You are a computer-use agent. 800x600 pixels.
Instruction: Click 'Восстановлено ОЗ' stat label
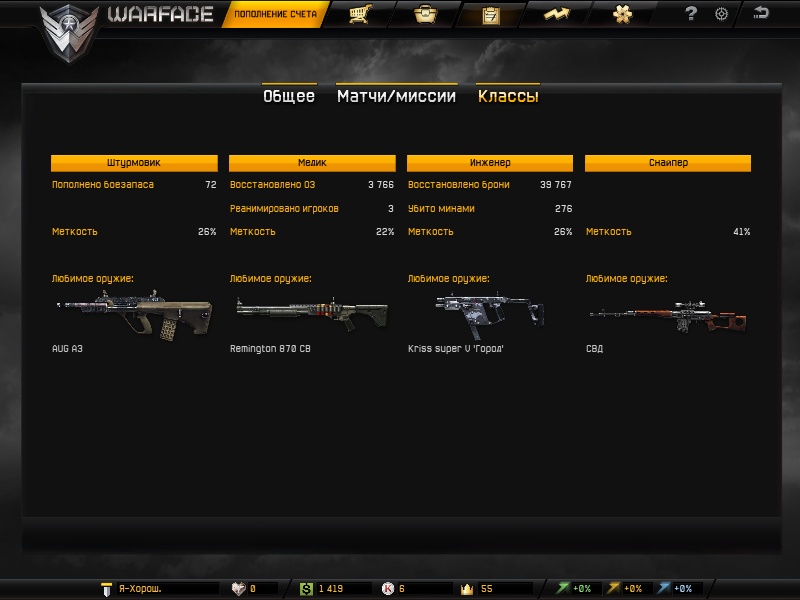(x=272, y=185)
